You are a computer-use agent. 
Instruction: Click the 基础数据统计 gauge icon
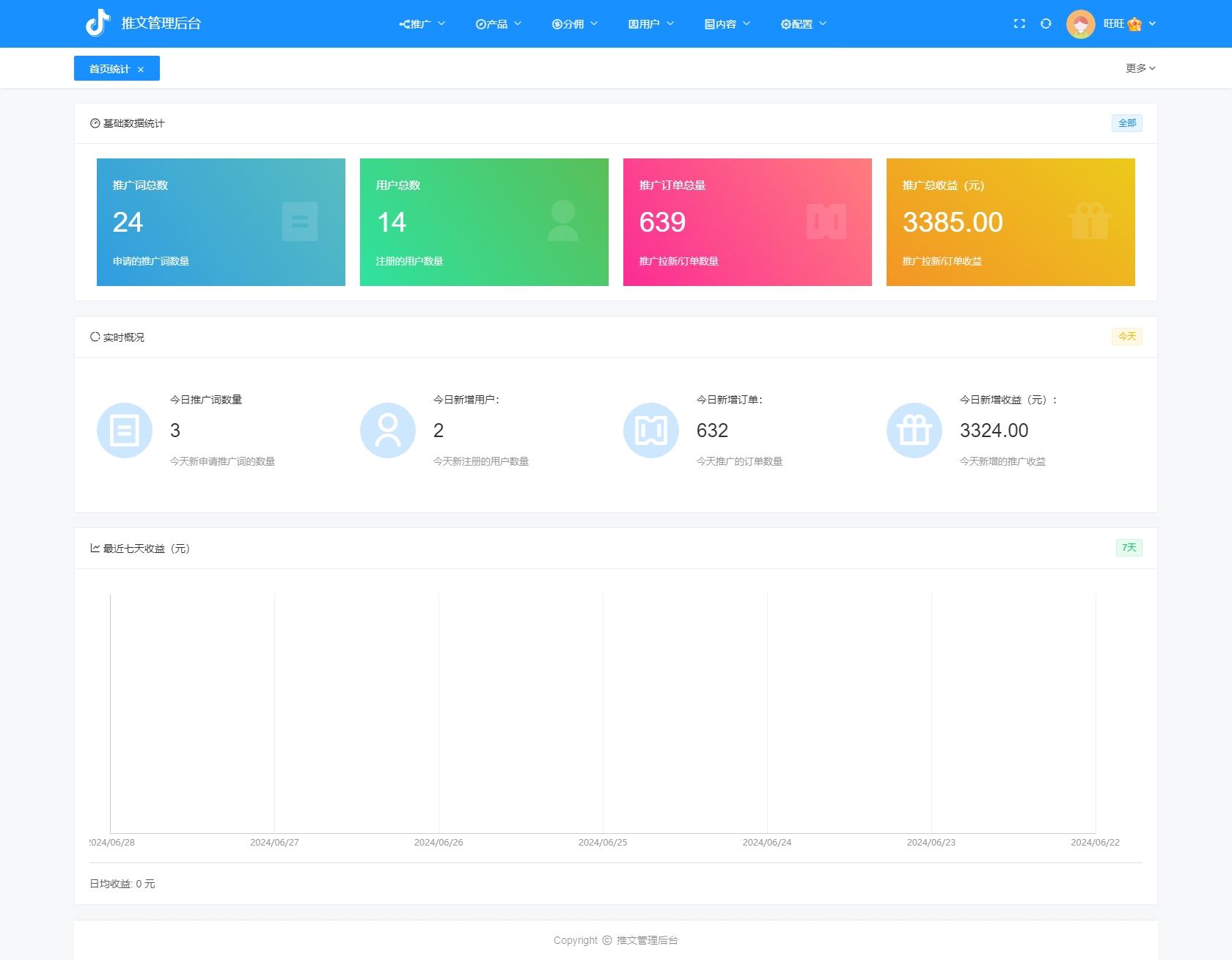coord(95,123)
